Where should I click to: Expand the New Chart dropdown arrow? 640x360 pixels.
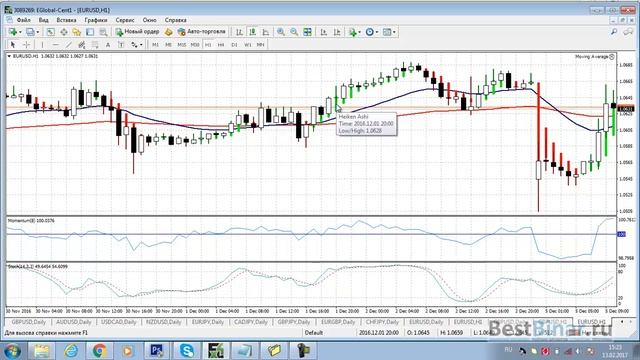click(x=20, y=32)
